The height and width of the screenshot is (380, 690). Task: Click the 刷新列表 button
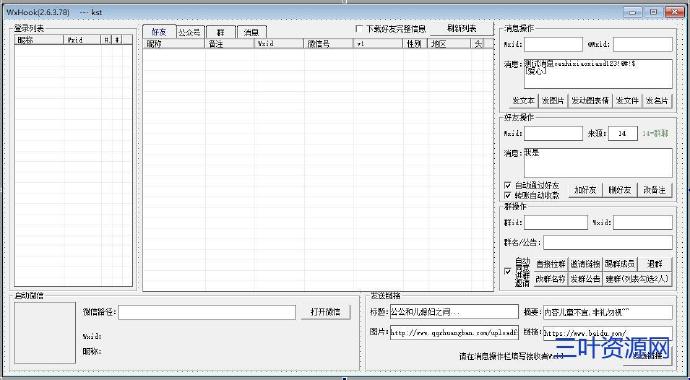click(461, 29)
